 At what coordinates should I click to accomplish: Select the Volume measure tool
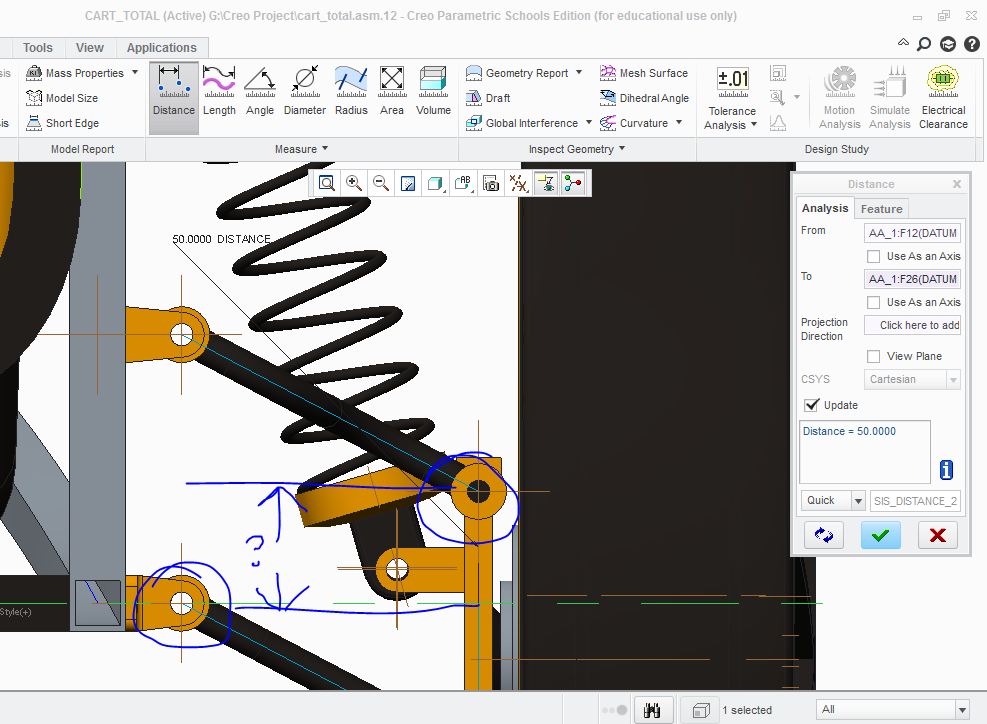click(433, 92)
